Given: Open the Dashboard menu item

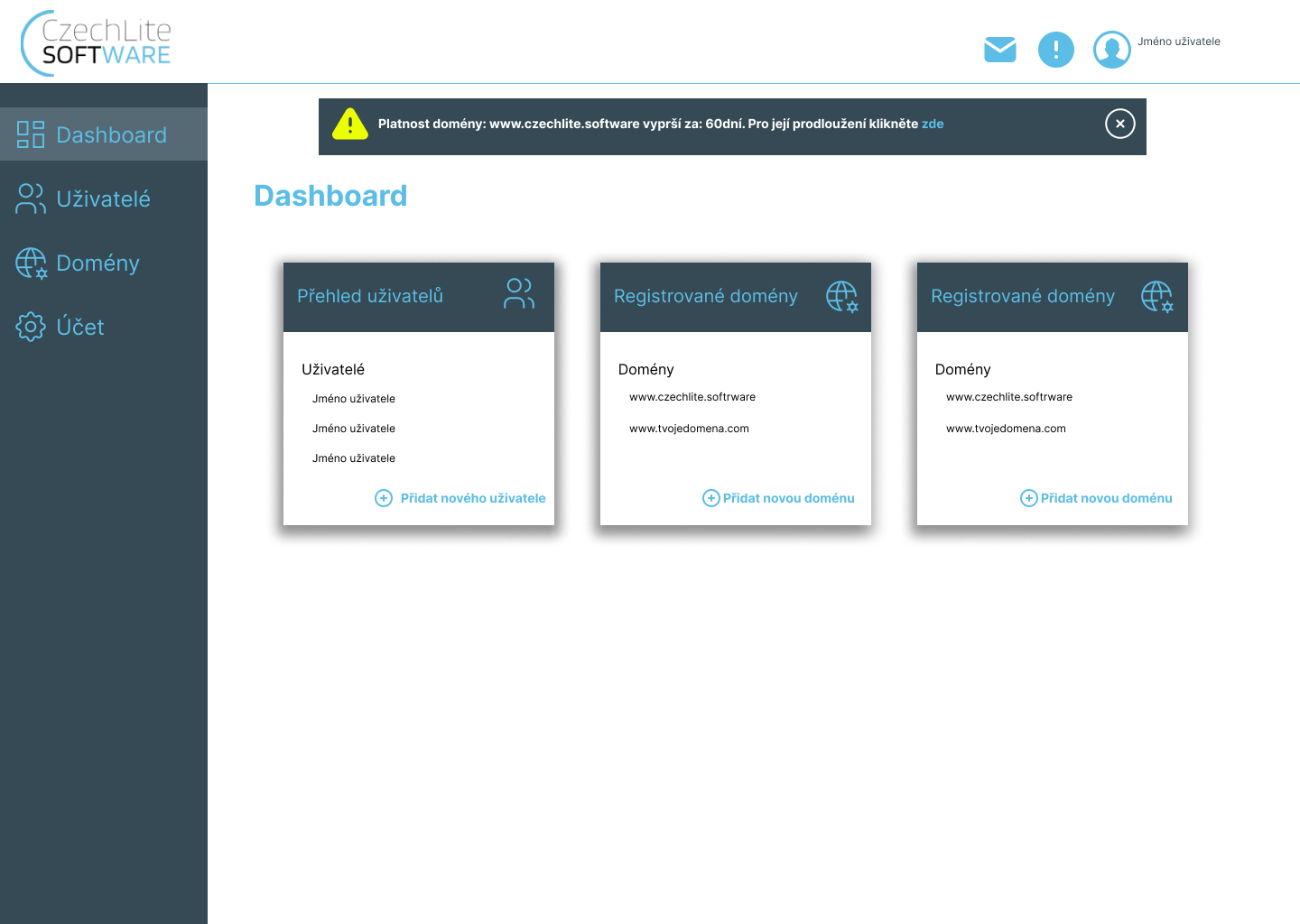Looking at the screenshot, I should point(104,134).
